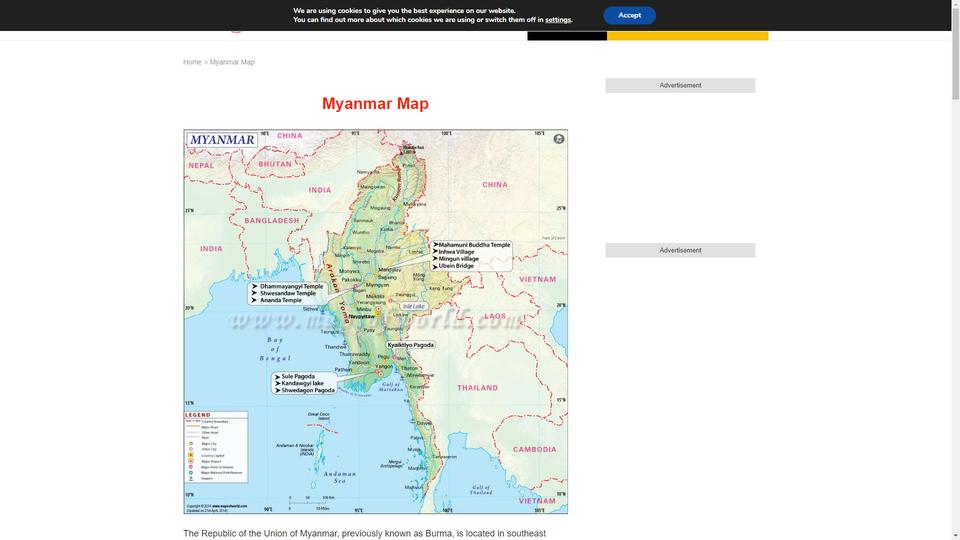Click Ananda Temple label
960x540 pixels.
(281, 301)
